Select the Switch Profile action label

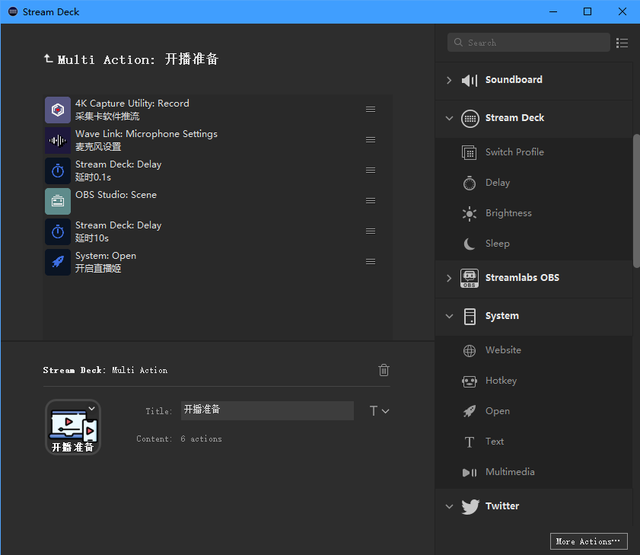[514, 152]
